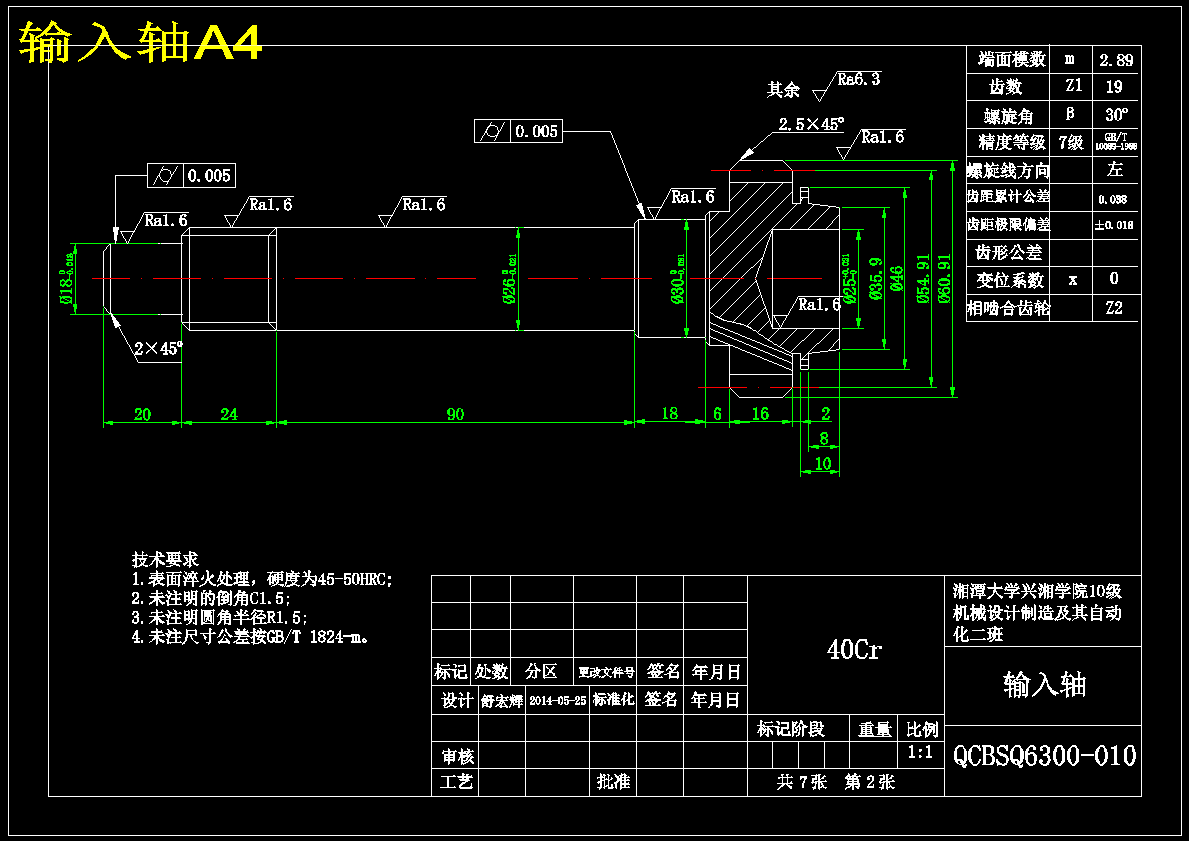Click the Ø60.91 diameter dimension
The height and width of the screenshot is (841, 1189).
944,278
